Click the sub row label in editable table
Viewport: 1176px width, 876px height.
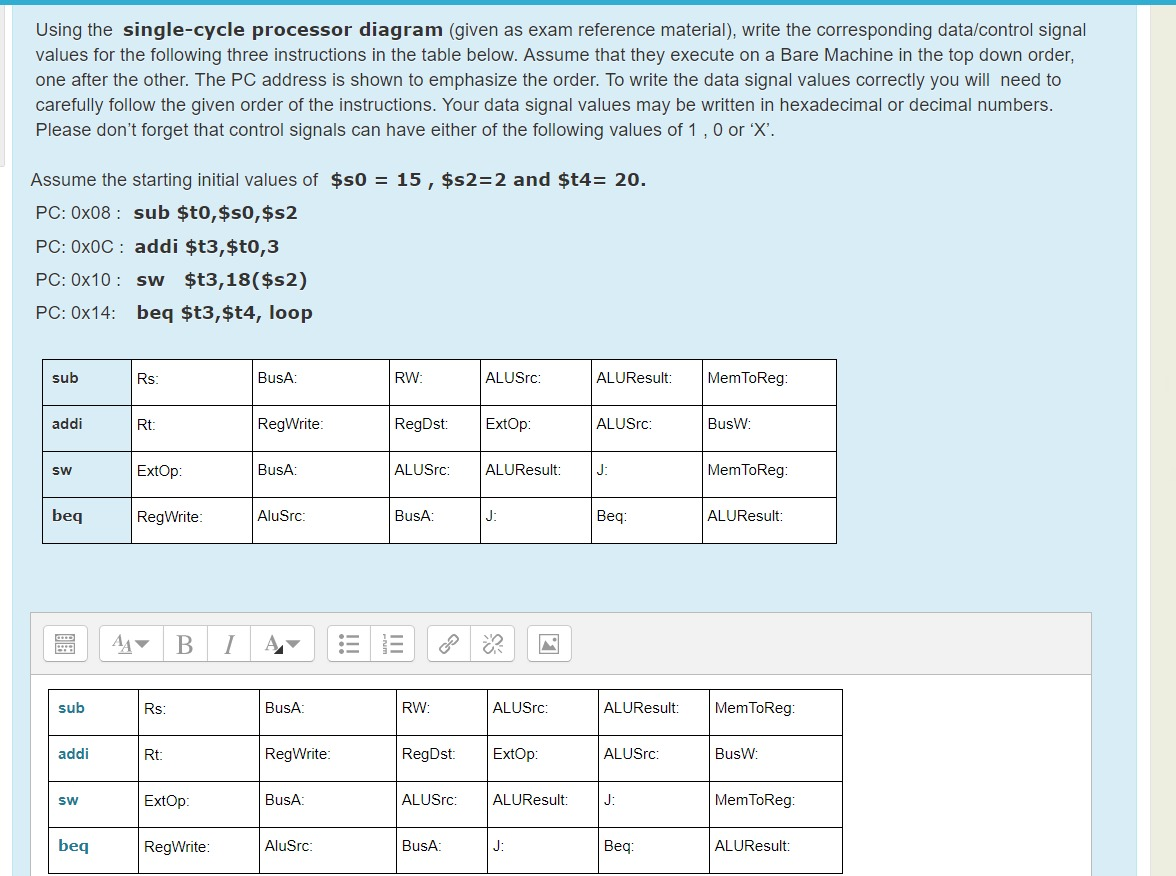[x=70, y=707]
